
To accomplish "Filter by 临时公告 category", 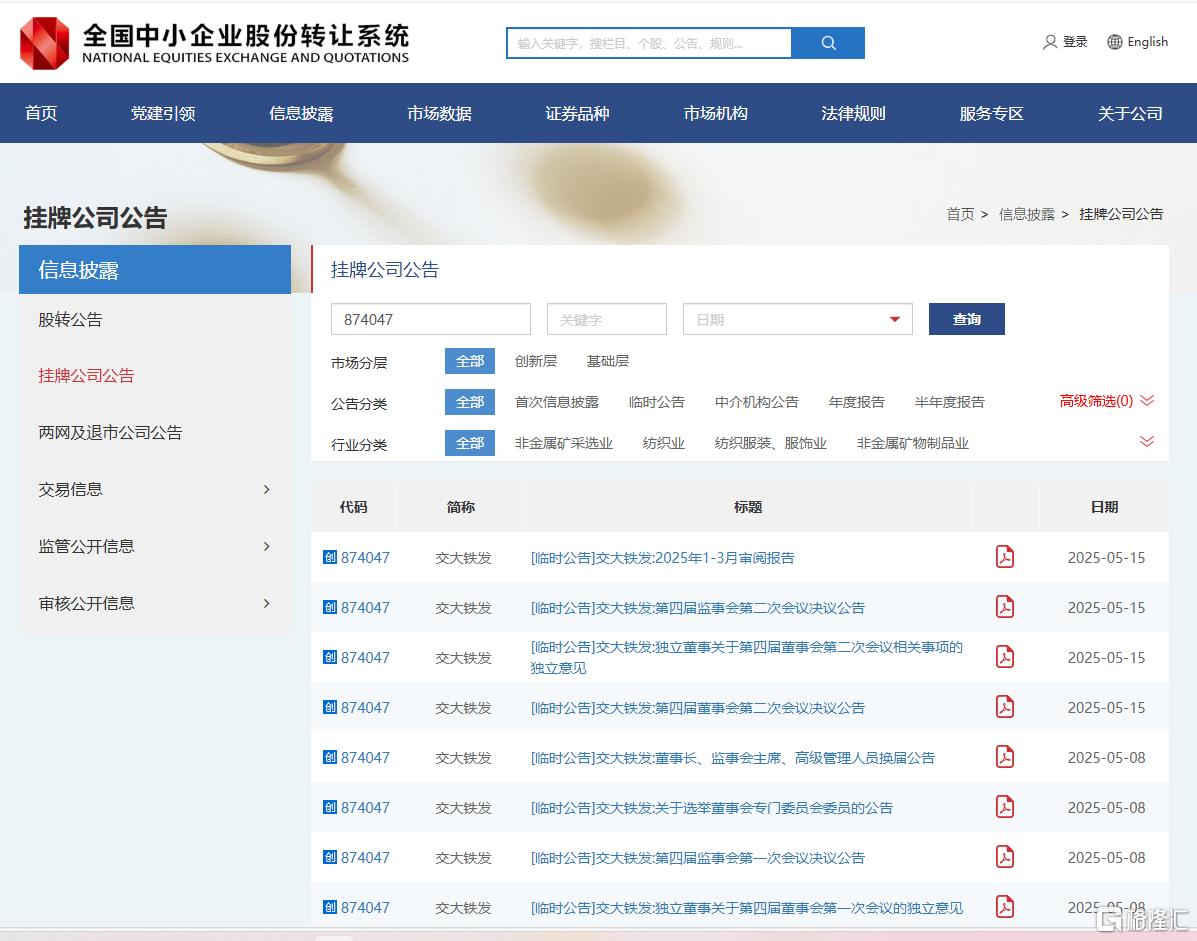I will (657, 402).
